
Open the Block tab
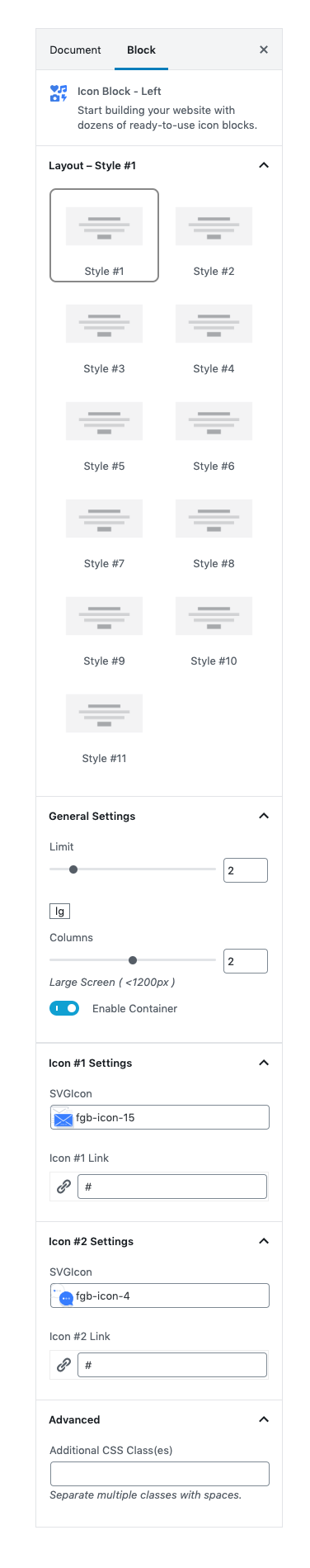[x=141, y=50]
